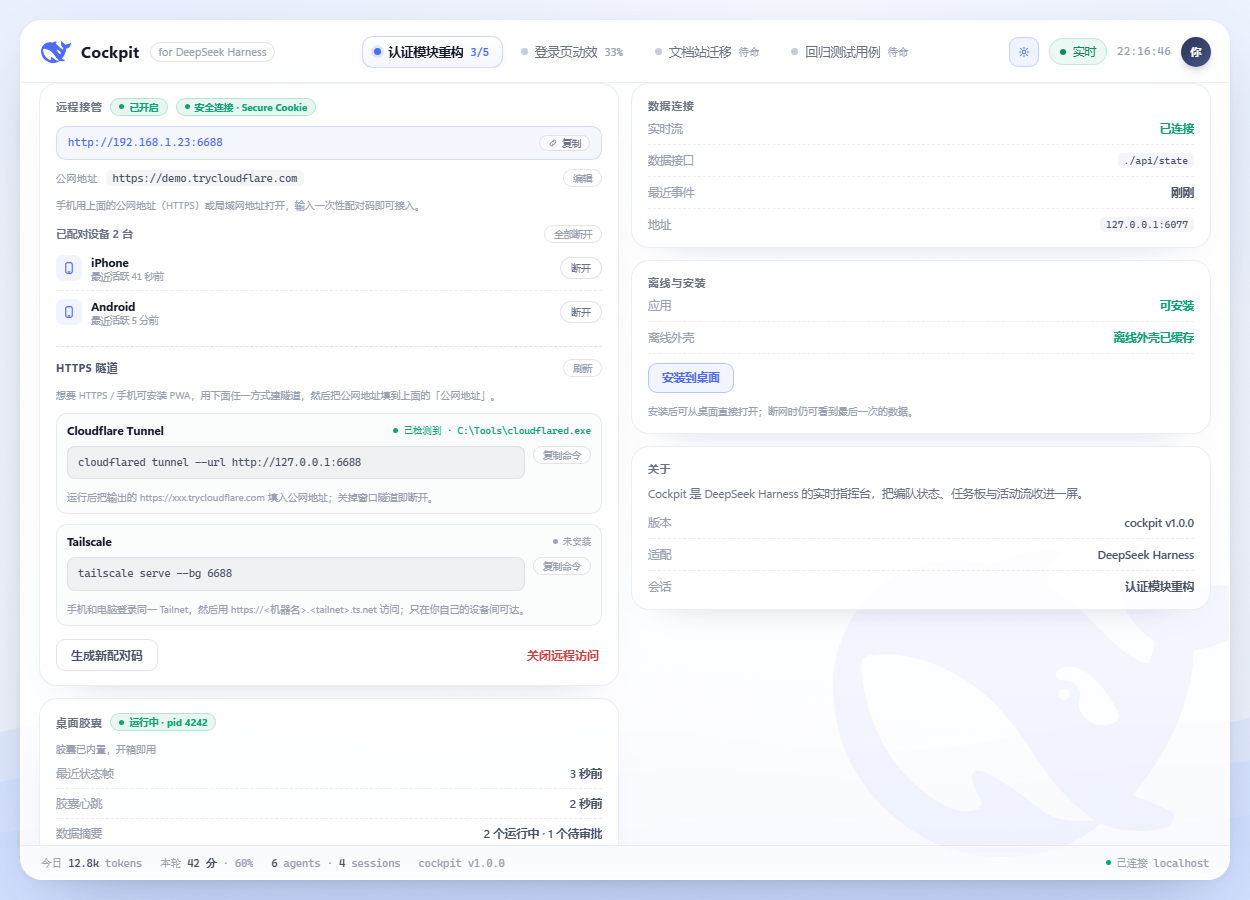Click the 已配对设备 2 台 heading
1250x900 pixels.
[94, 234]
